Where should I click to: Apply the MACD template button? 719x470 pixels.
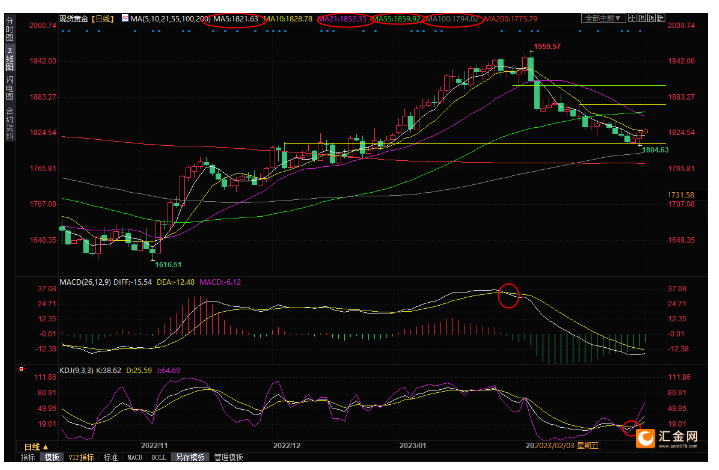coord(134,458)
